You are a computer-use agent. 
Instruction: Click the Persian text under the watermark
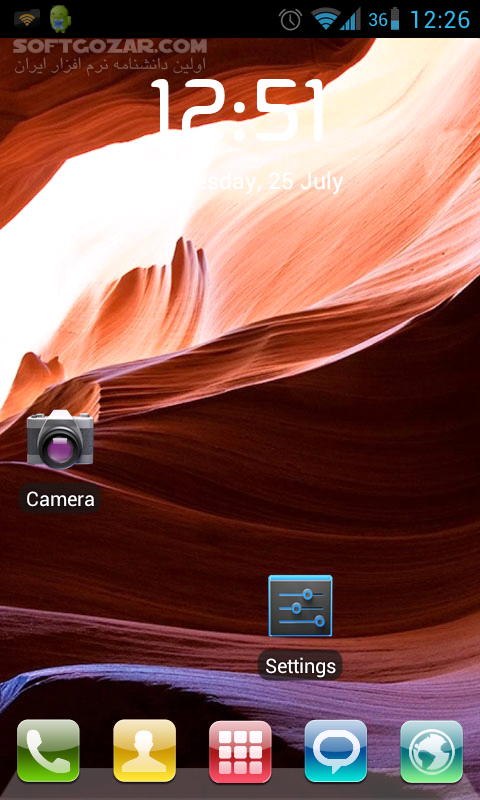click(110, 65)
